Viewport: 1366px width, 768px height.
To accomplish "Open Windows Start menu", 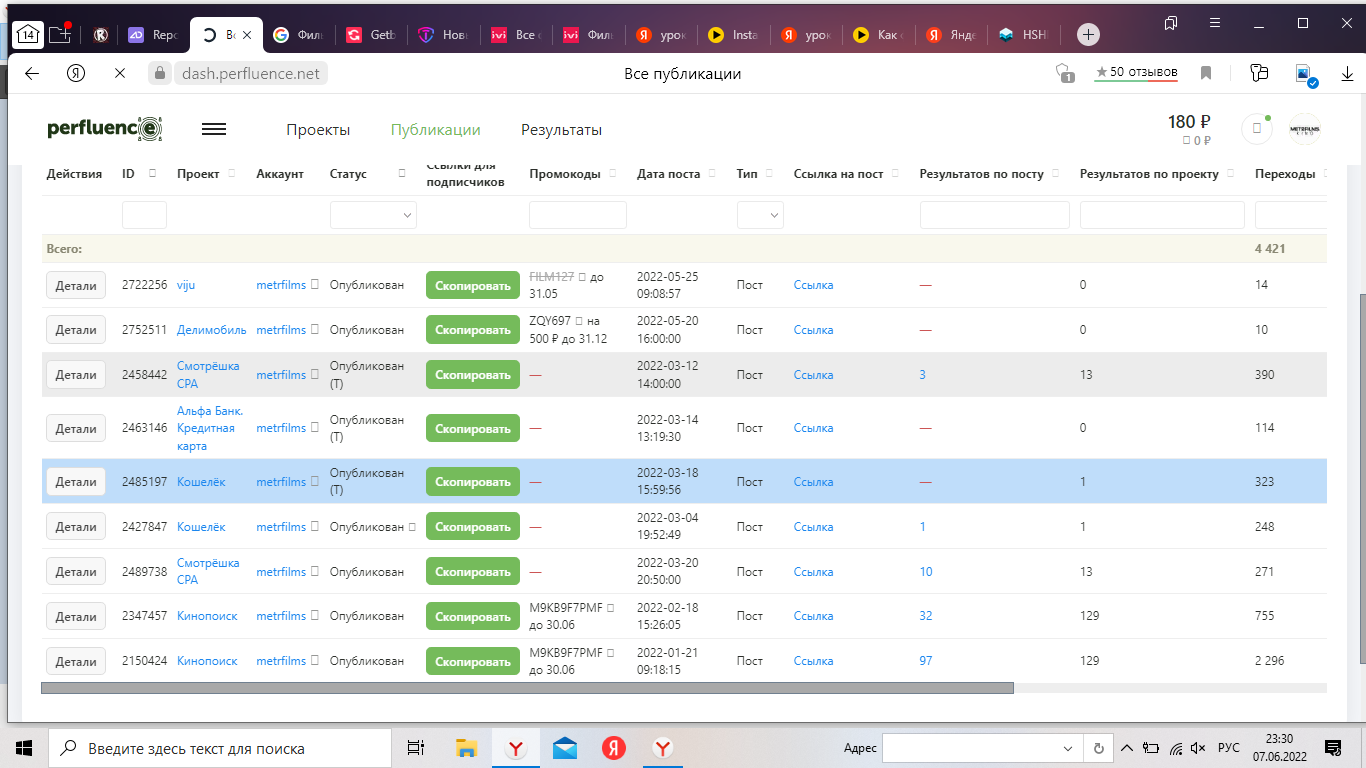I will click(24, 748).
